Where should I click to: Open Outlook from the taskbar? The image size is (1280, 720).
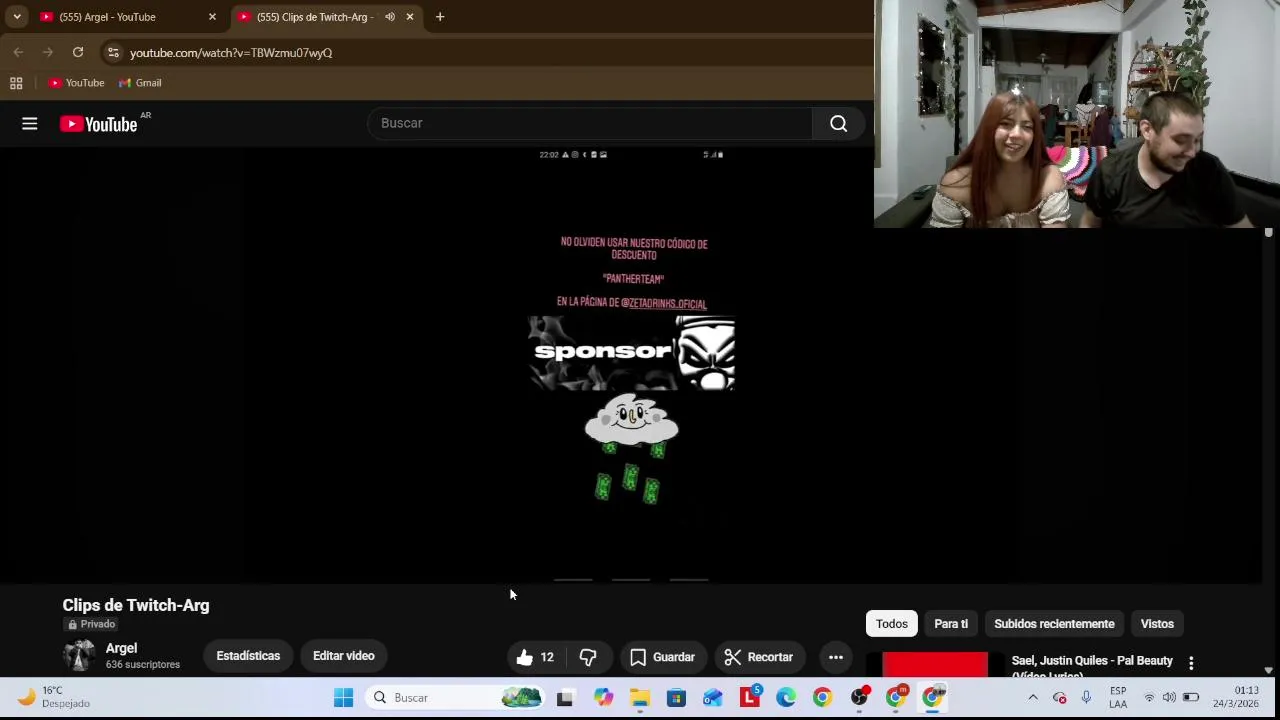click(x=712, y=698)
